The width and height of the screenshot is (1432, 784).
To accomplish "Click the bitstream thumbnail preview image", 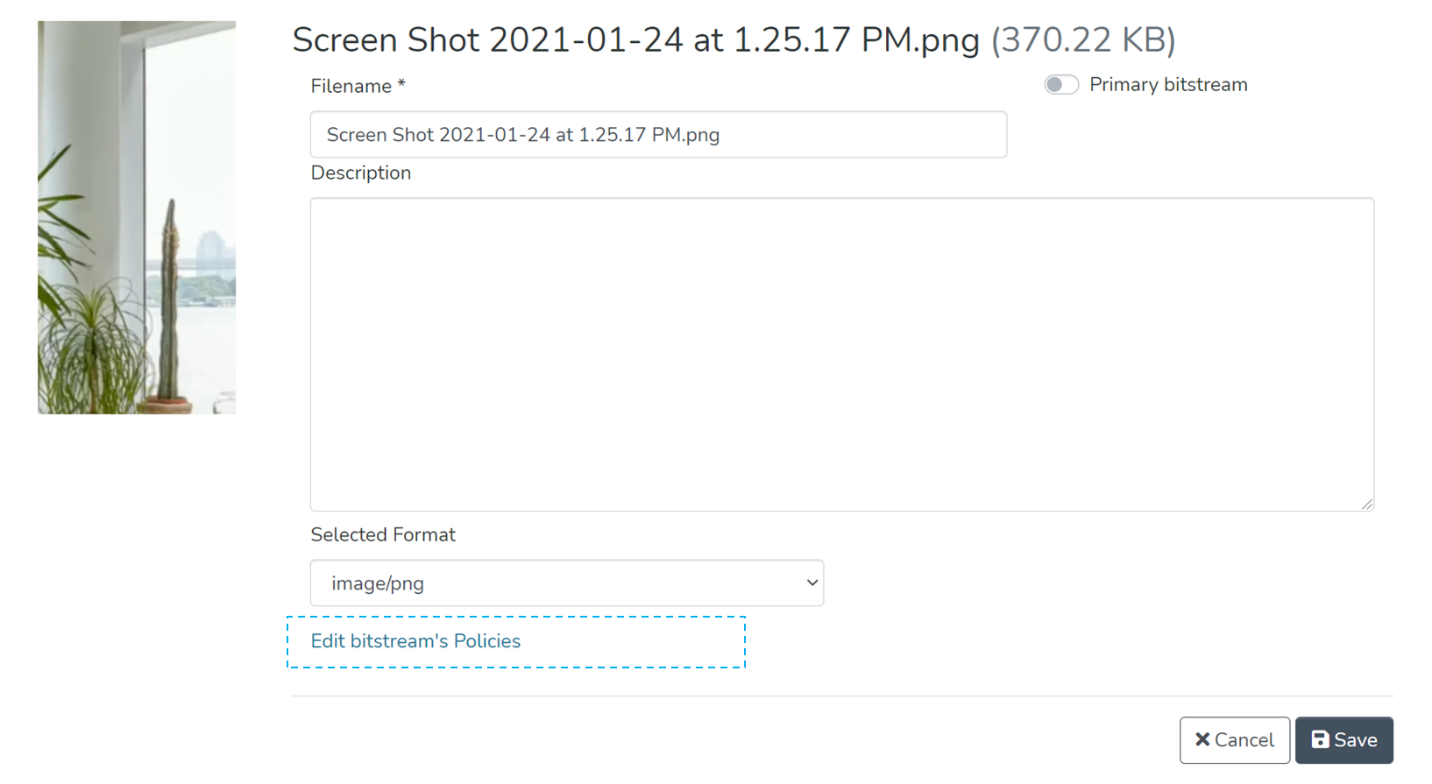I will 137,217.
